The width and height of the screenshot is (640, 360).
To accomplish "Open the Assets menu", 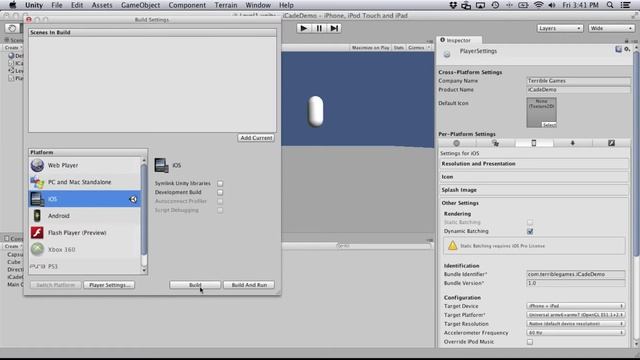I will pos(102,5).
